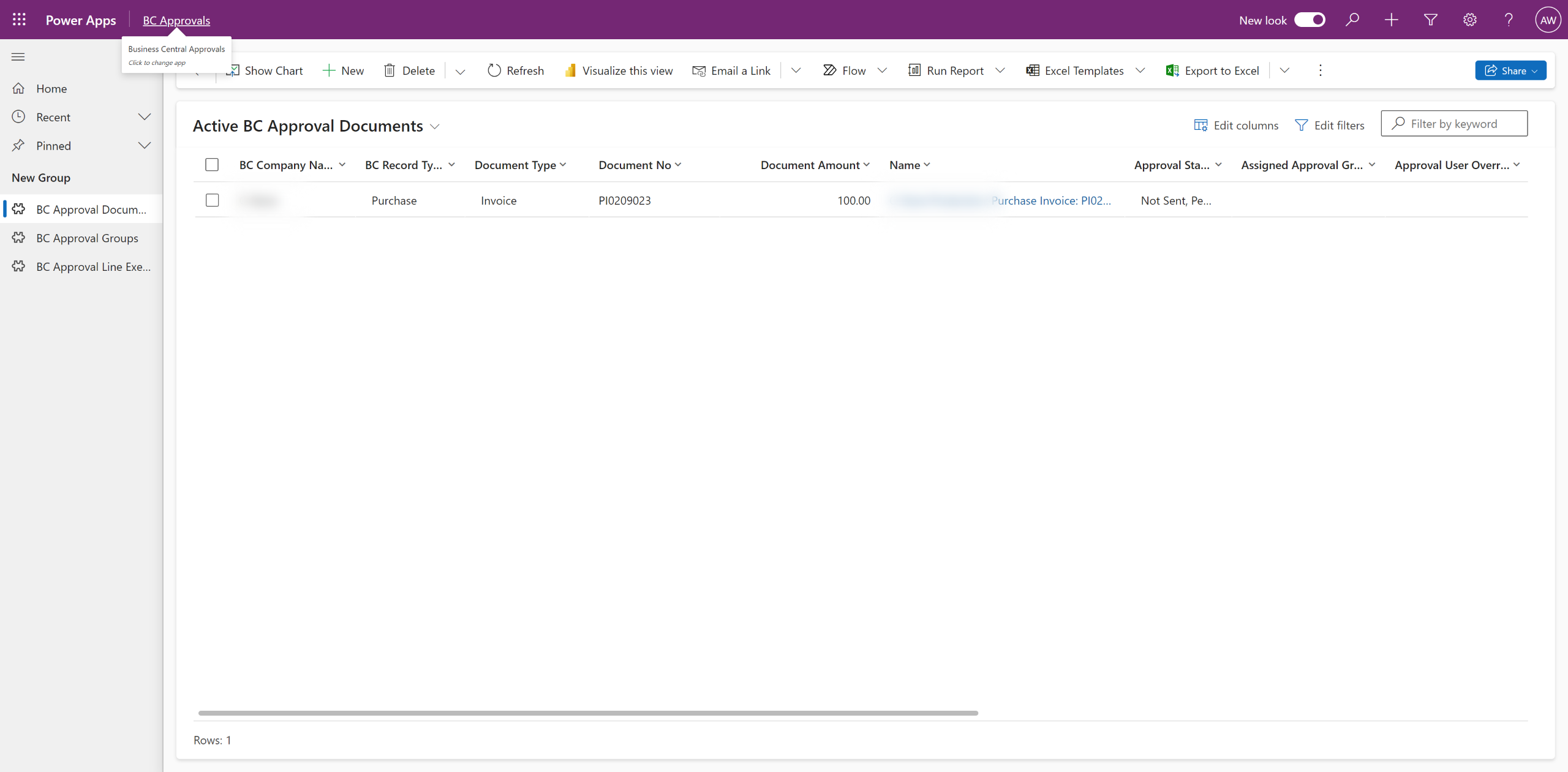
Task: Click the blue Share button
Action: (x=1510, y=70)
